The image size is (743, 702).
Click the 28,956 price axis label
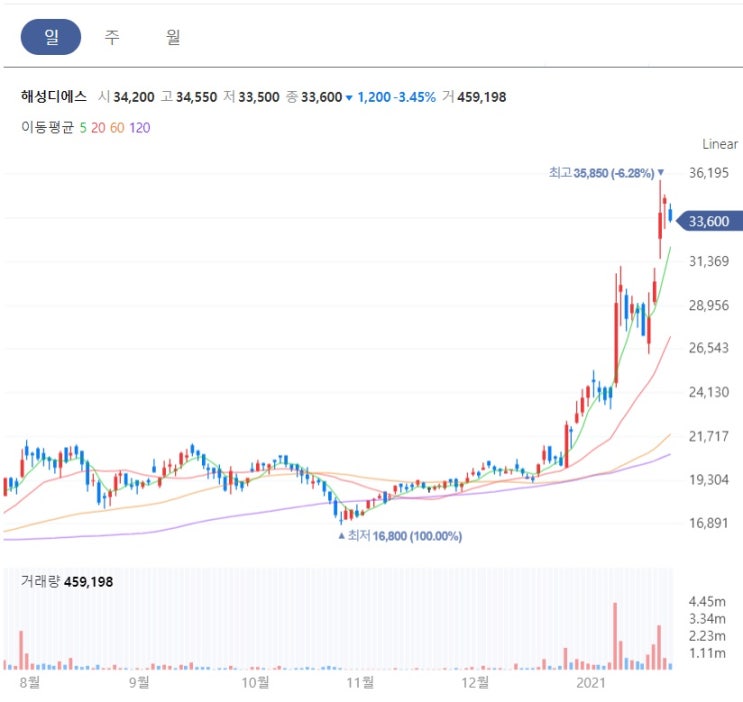708,305
